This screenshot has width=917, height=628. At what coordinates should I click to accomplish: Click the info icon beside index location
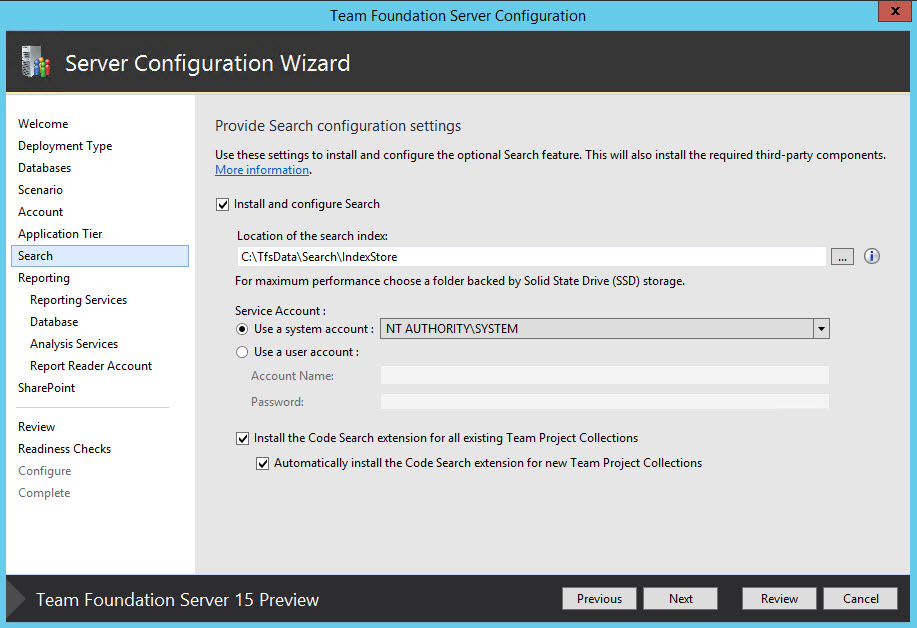click(x=871, y=256)
